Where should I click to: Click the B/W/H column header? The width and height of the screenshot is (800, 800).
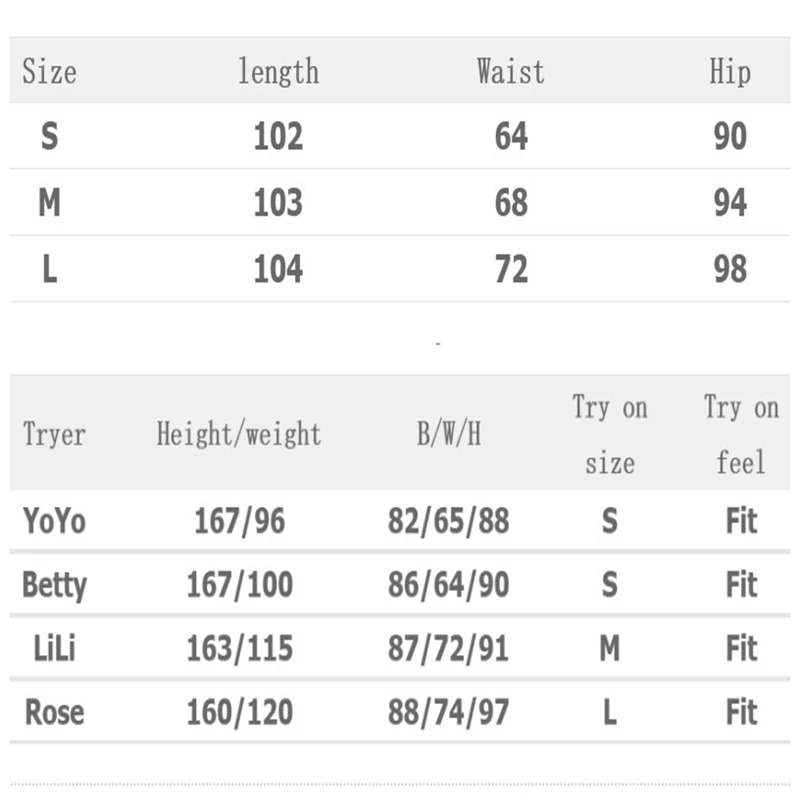point(449,434)
